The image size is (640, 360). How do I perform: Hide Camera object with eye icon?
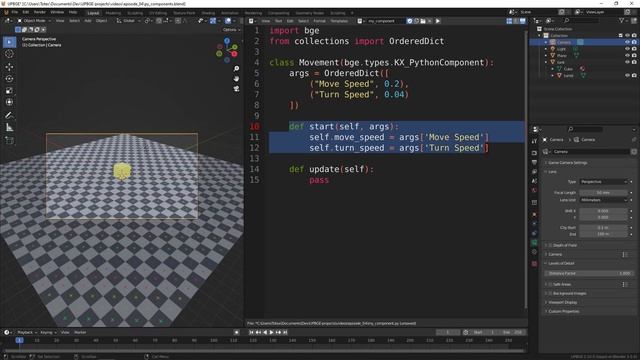(x=627, y=42)
